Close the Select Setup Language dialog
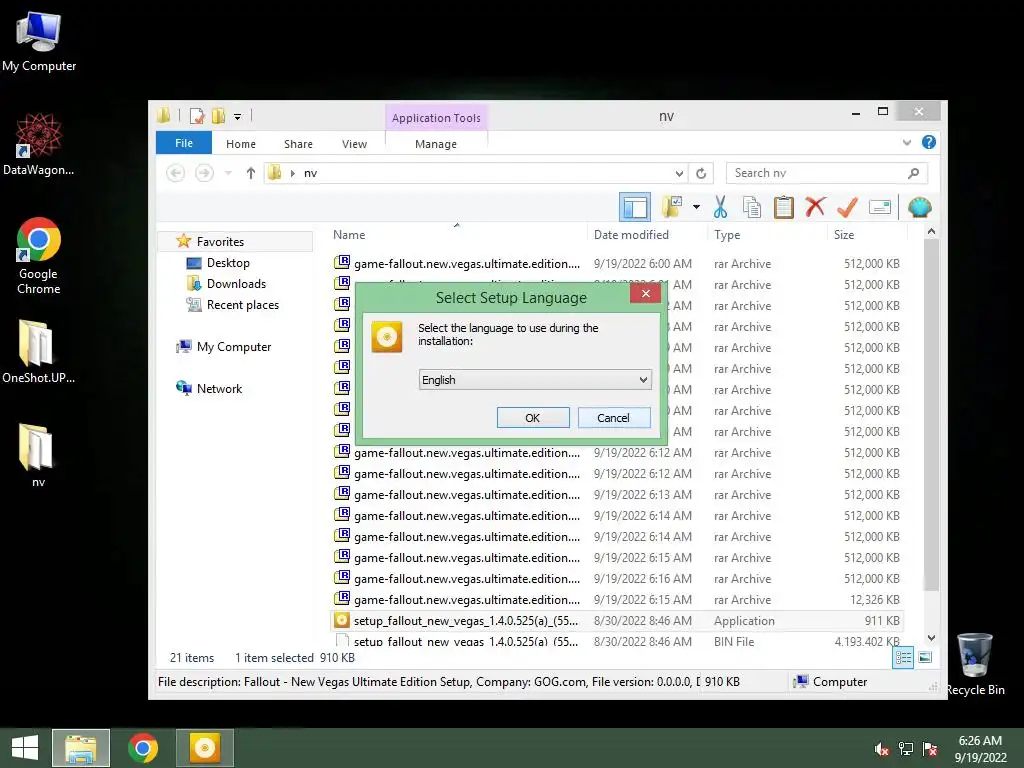The height and width of the screenshot is (768, 1024). coord(645,293)
